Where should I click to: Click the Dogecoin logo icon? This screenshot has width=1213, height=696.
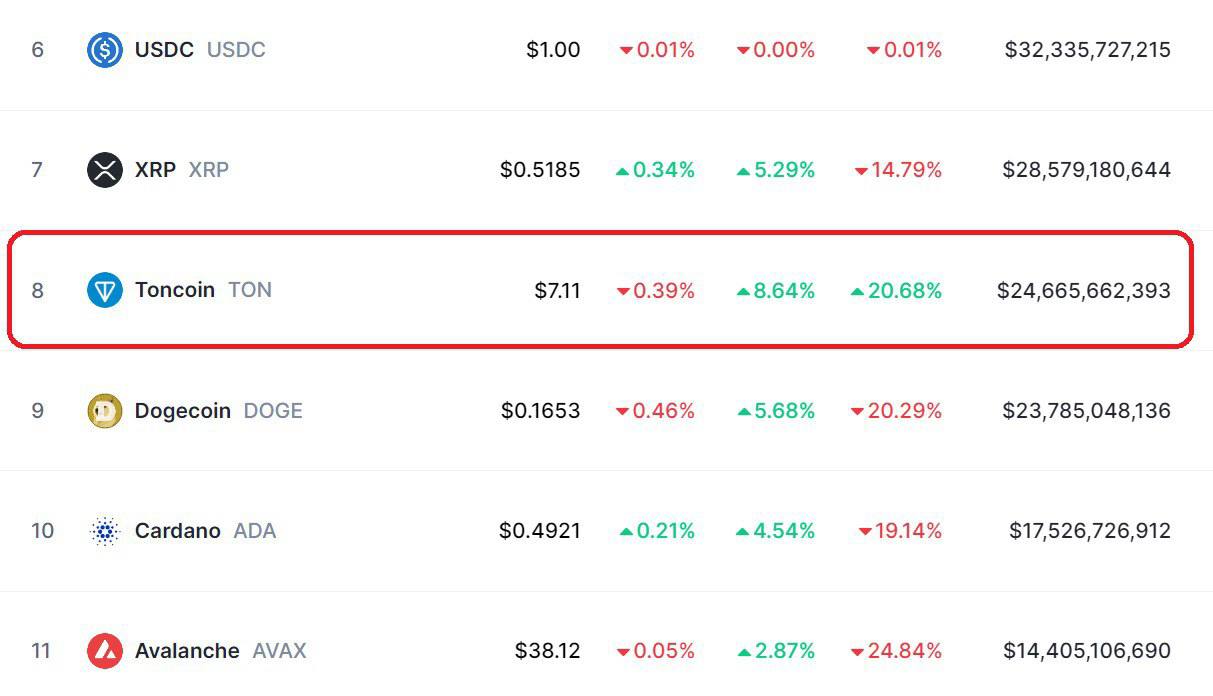tap(105, 410)
